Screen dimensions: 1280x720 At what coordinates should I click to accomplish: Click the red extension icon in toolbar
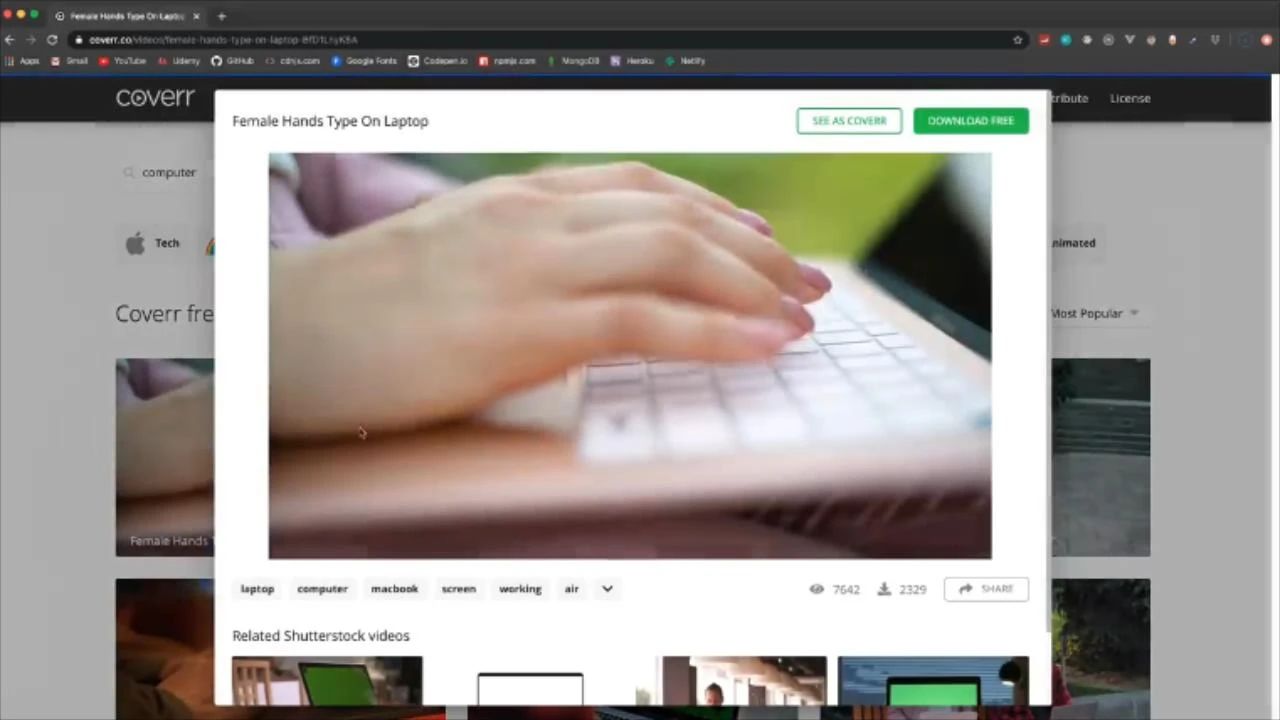point(1044,40)
